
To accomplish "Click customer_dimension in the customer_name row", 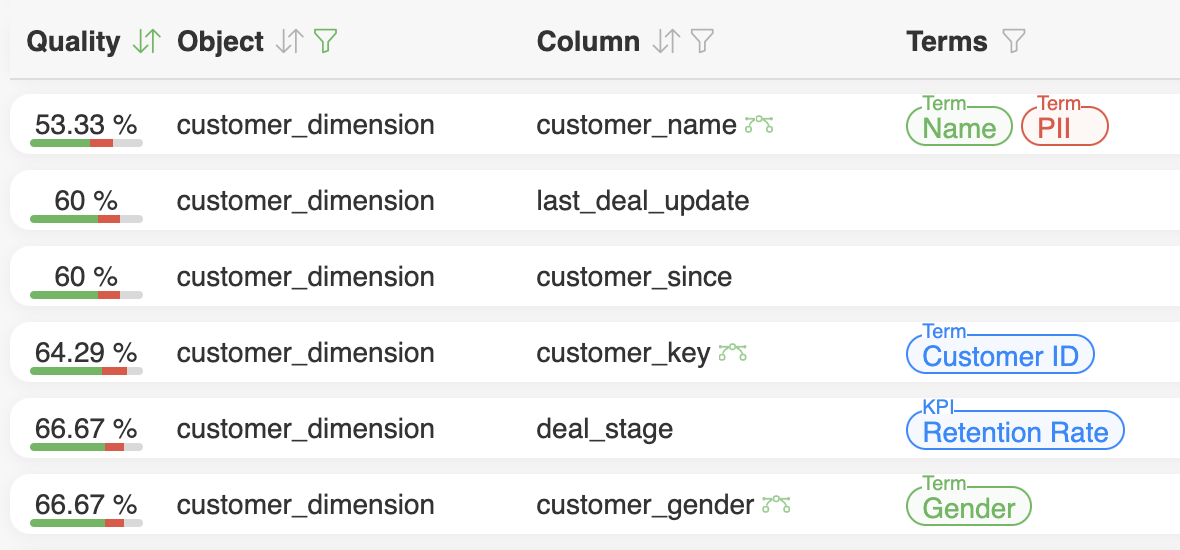I will [x=305, y=125].
